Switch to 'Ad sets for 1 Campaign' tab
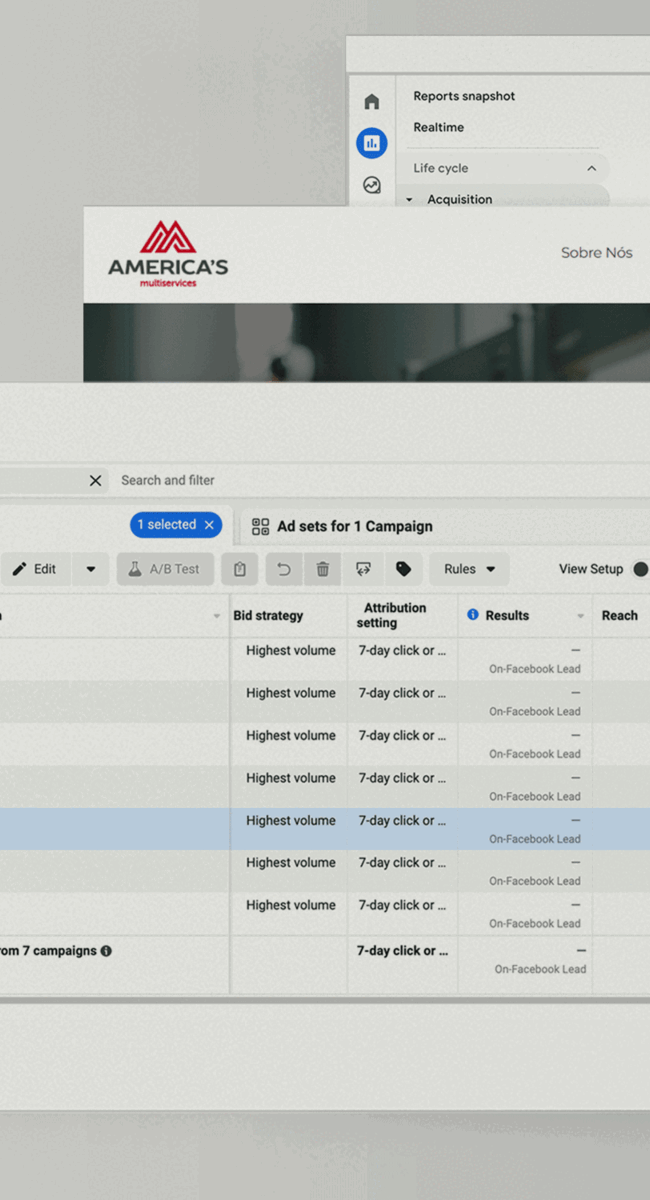The height and width of the screenshot is (1200, 650). click(x=343, y=526)
